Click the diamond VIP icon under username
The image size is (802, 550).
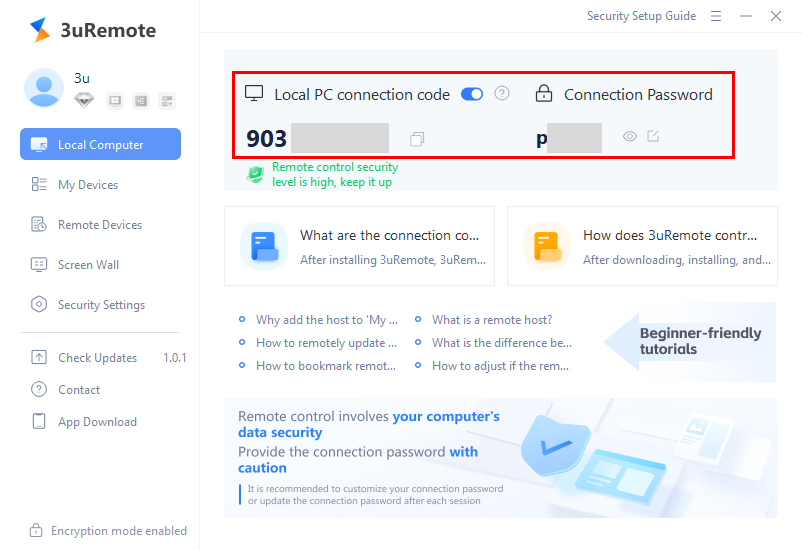point(84,100)
